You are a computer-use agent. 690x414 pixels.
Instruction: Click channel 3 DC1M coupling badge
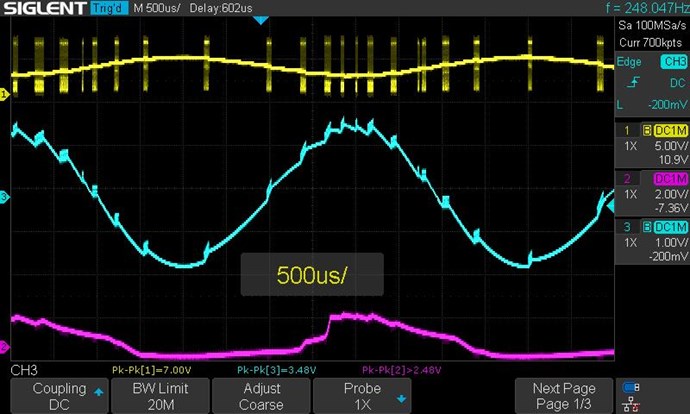[x=671, y=227]
